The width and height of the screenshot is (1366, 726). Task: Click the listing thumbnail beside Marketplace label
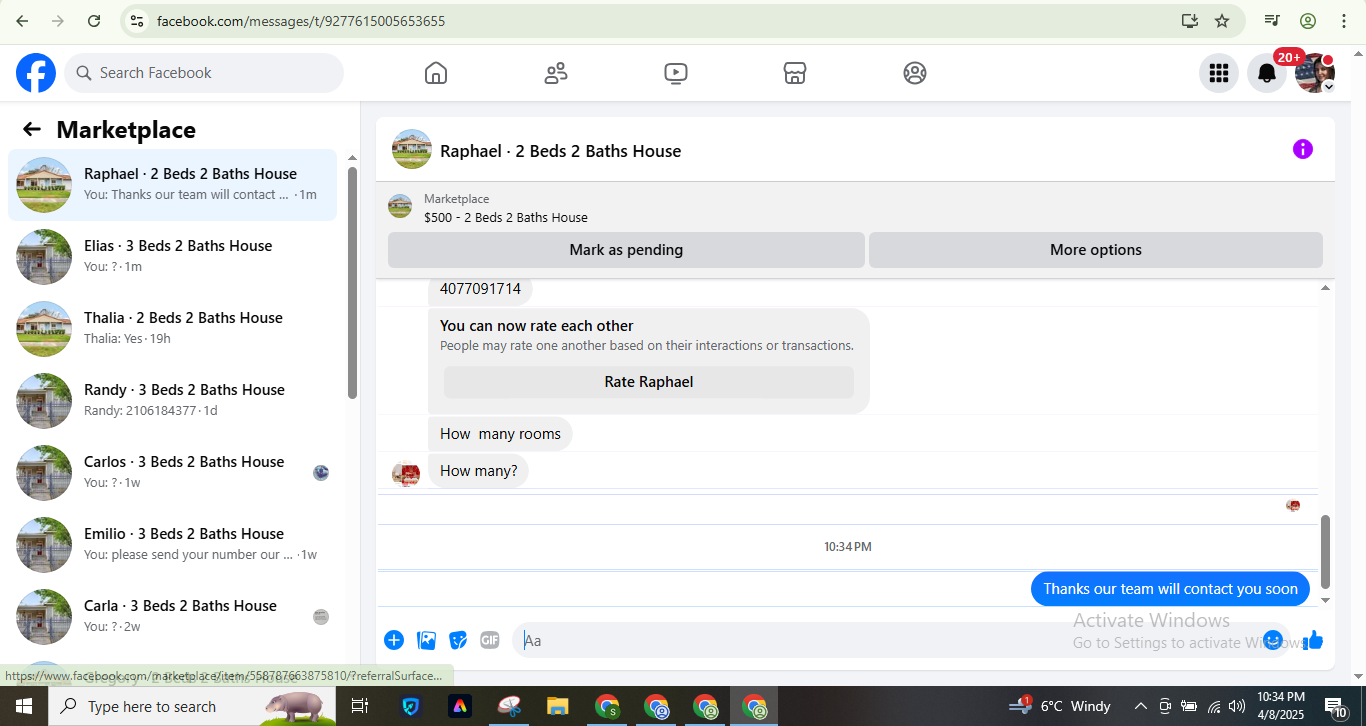click(x=400, y=207)
